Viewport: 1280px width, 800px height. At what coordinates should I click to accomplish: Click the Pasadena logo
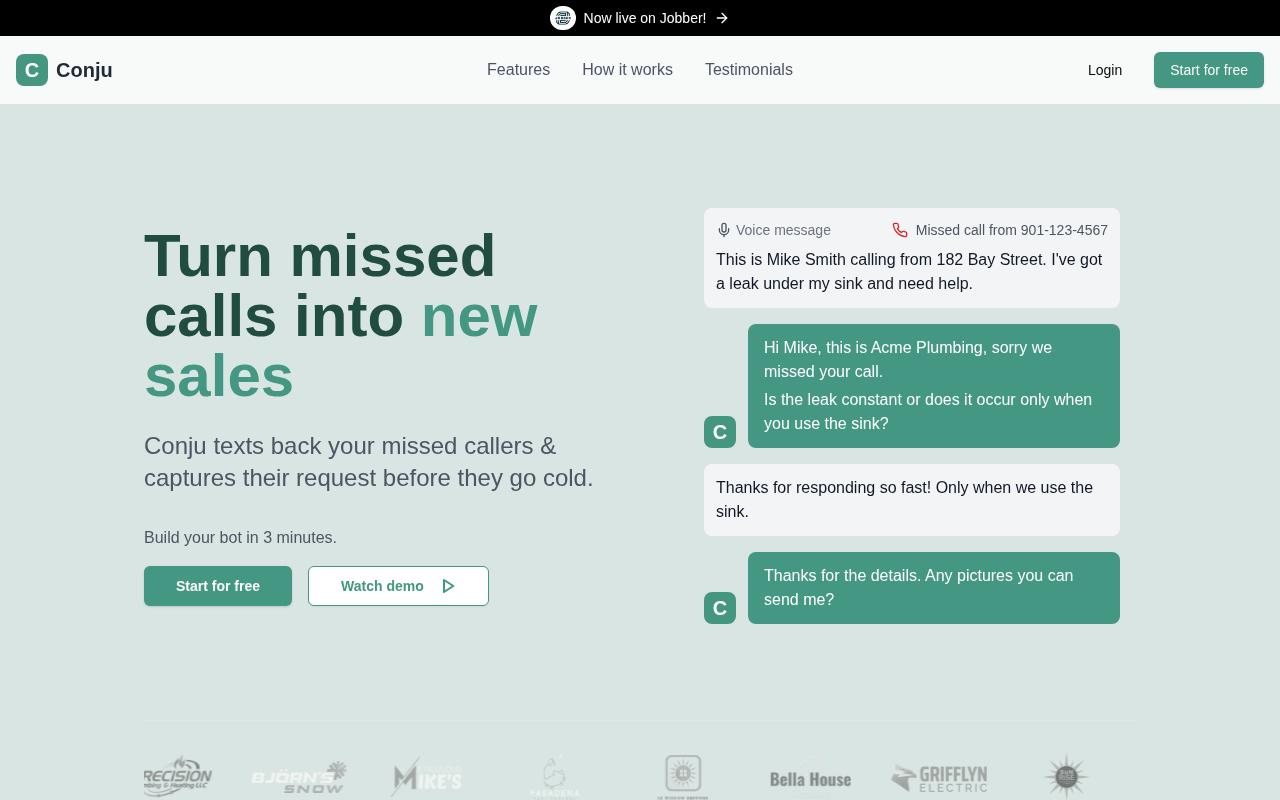click(x=555, y=777)
